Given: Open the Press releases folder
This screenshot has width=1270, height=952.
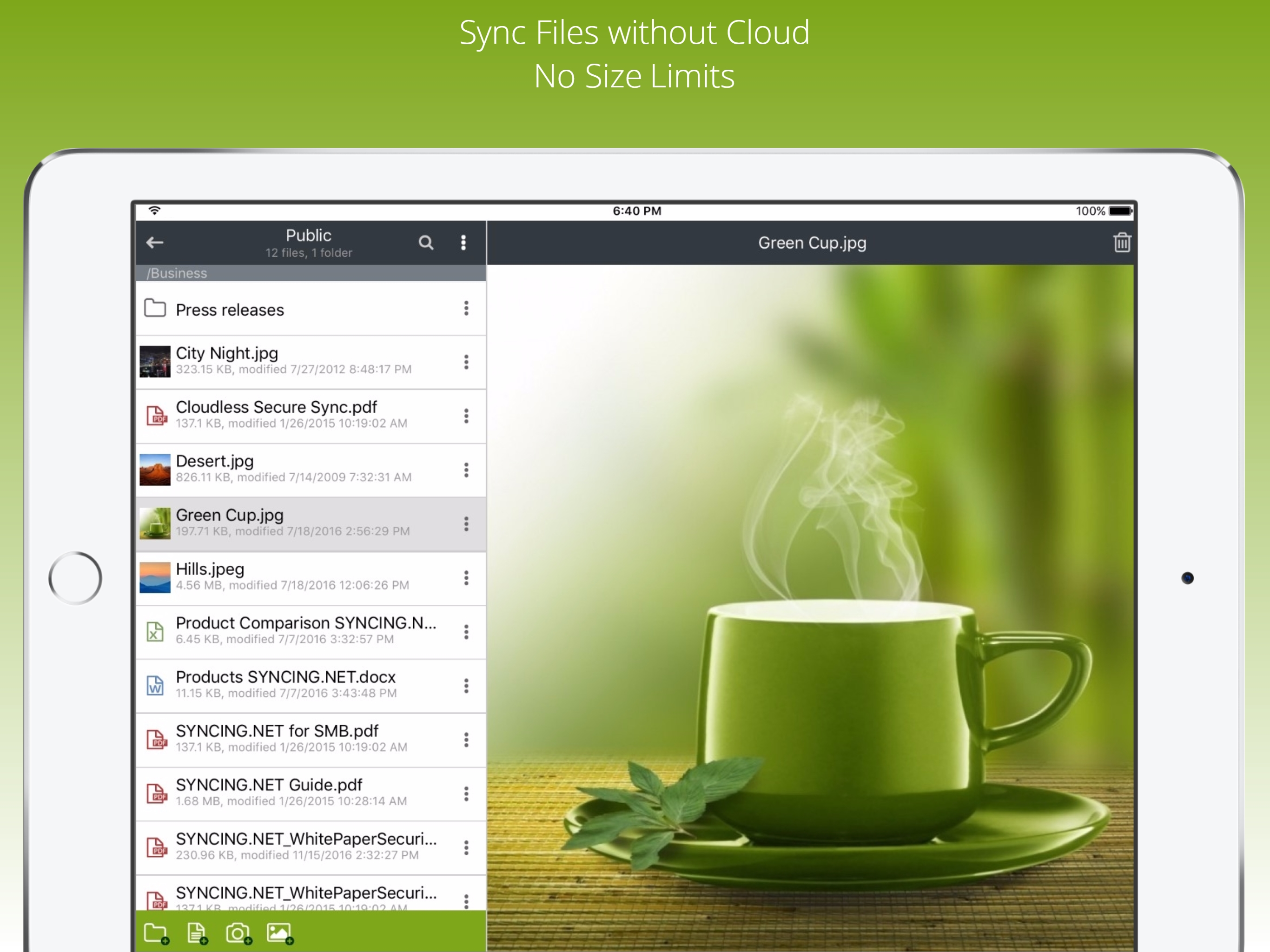Looking at the screenshot, I should [230, 310].
